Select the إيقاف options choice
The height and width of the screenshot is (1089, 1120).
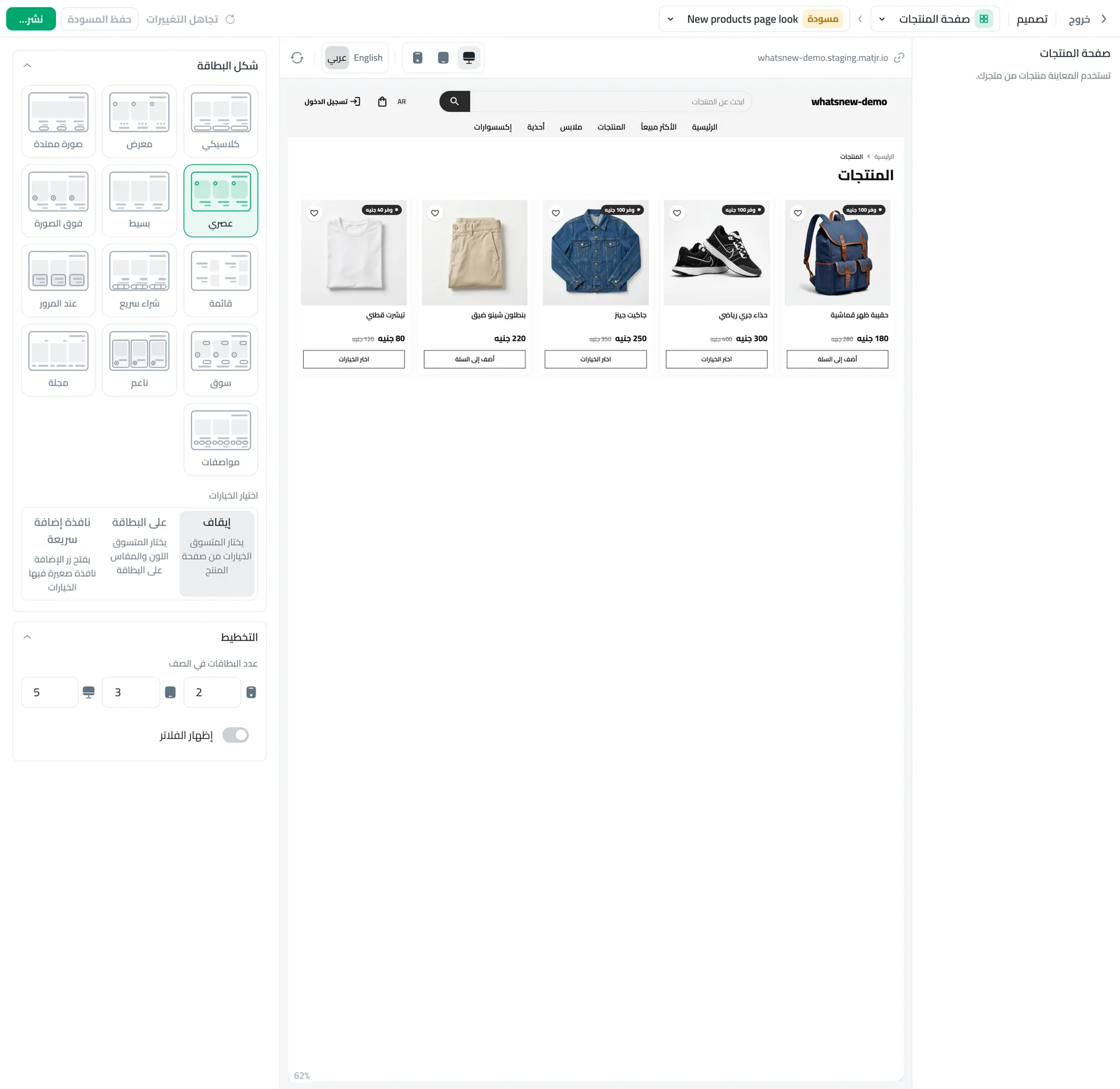coord(217,553)
